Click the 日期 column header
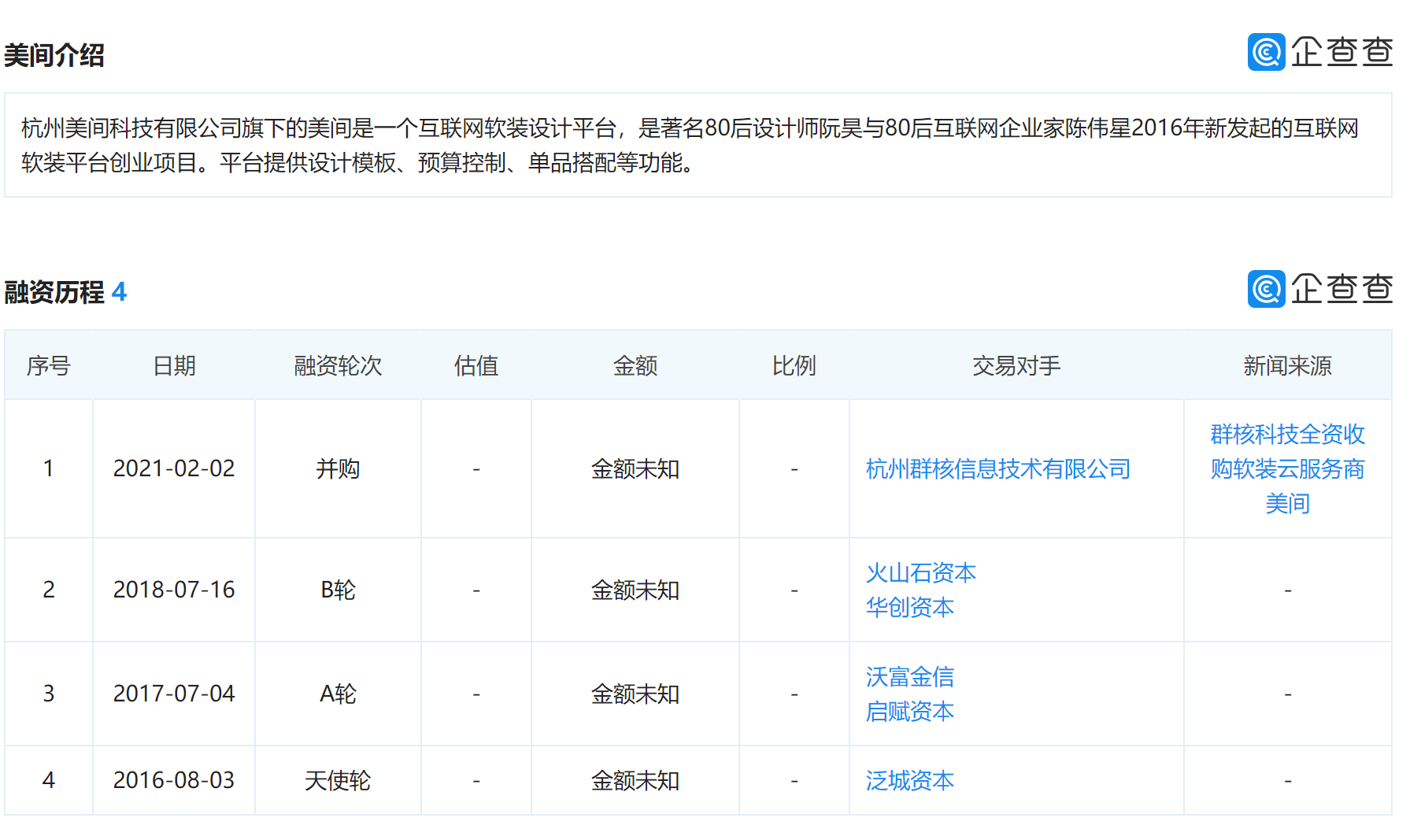Viewport: 1410px width, 840px height. 174,366
